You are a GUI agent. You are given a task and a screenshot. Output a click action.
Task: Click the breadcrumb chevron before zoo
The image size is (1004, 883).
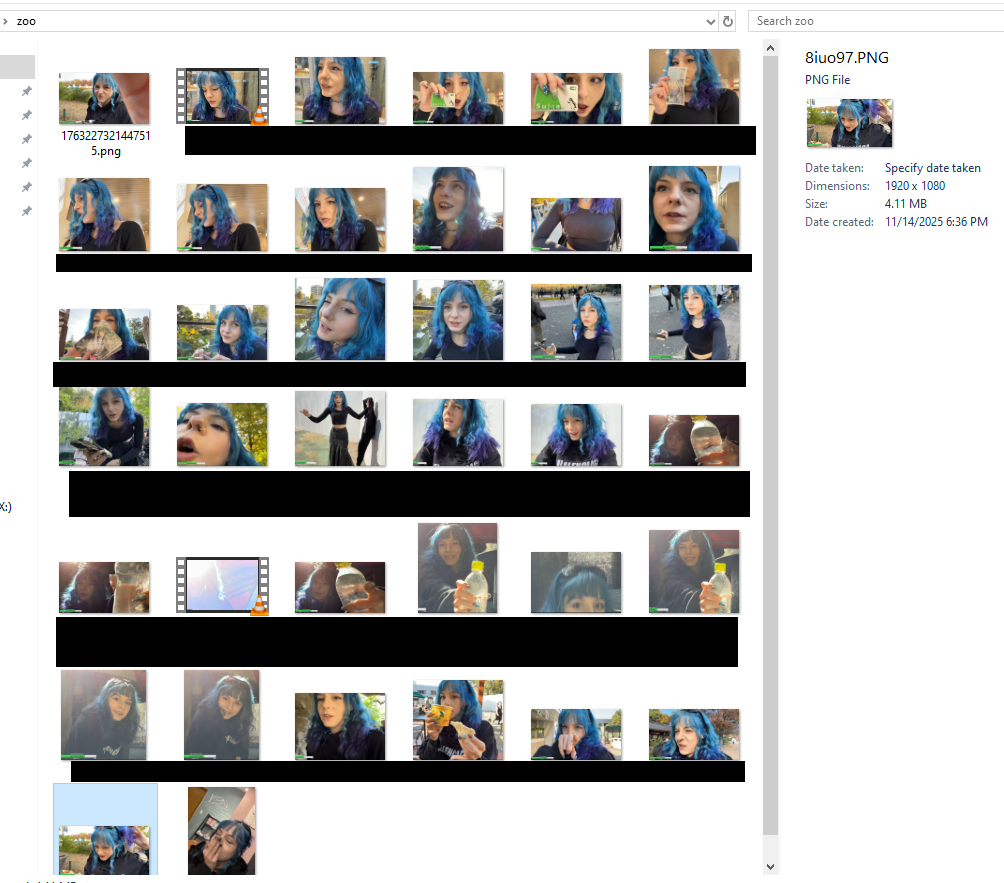click(5, 21)
